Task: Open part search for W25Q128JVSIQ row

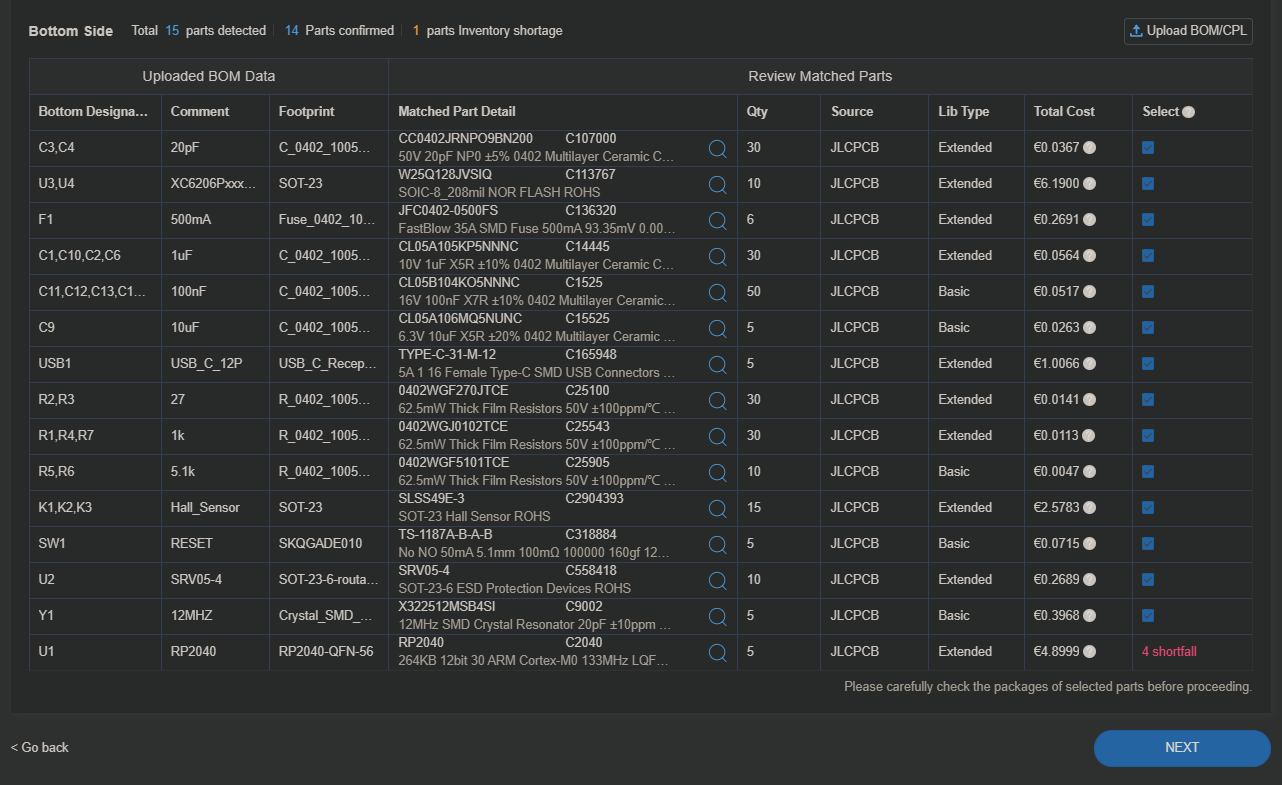Action: pos(717,185)
